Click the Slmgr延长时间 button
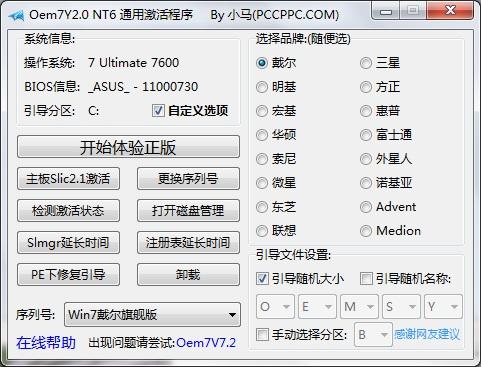This screenshot has width=481, height=367. click(68, 243)
